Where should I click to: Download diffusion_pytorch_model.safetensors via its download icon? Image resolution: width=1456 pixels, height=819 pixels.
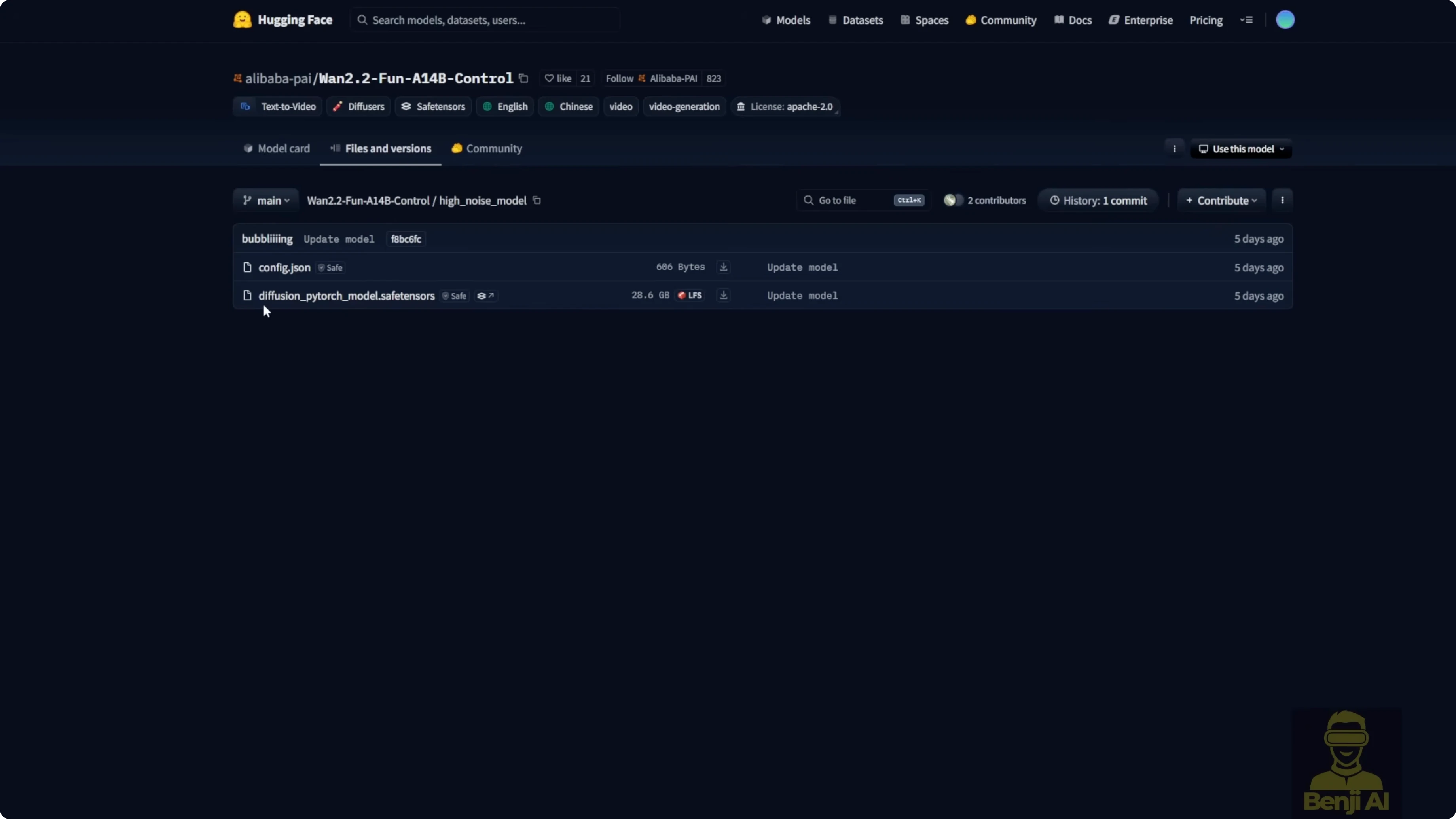click(724, 295)
